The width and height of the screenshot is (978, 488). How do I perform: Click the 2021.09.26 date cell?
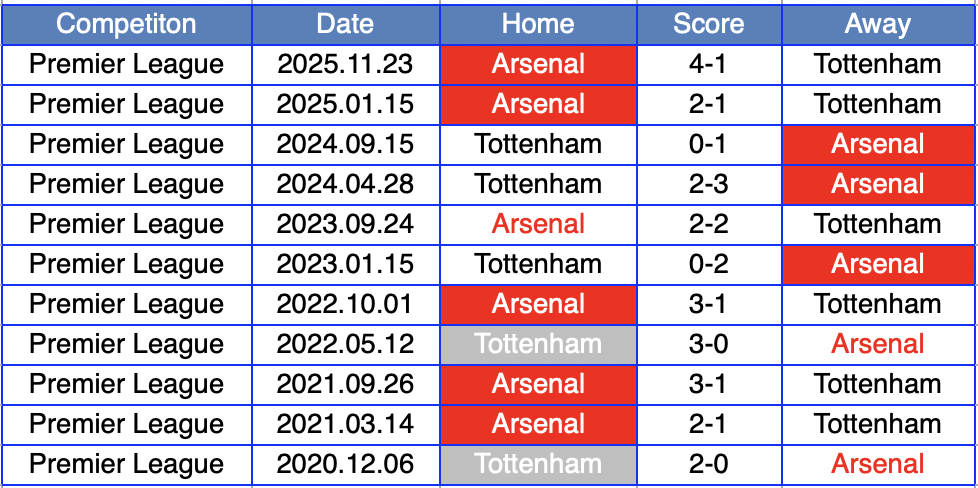[x=345, y=384]
